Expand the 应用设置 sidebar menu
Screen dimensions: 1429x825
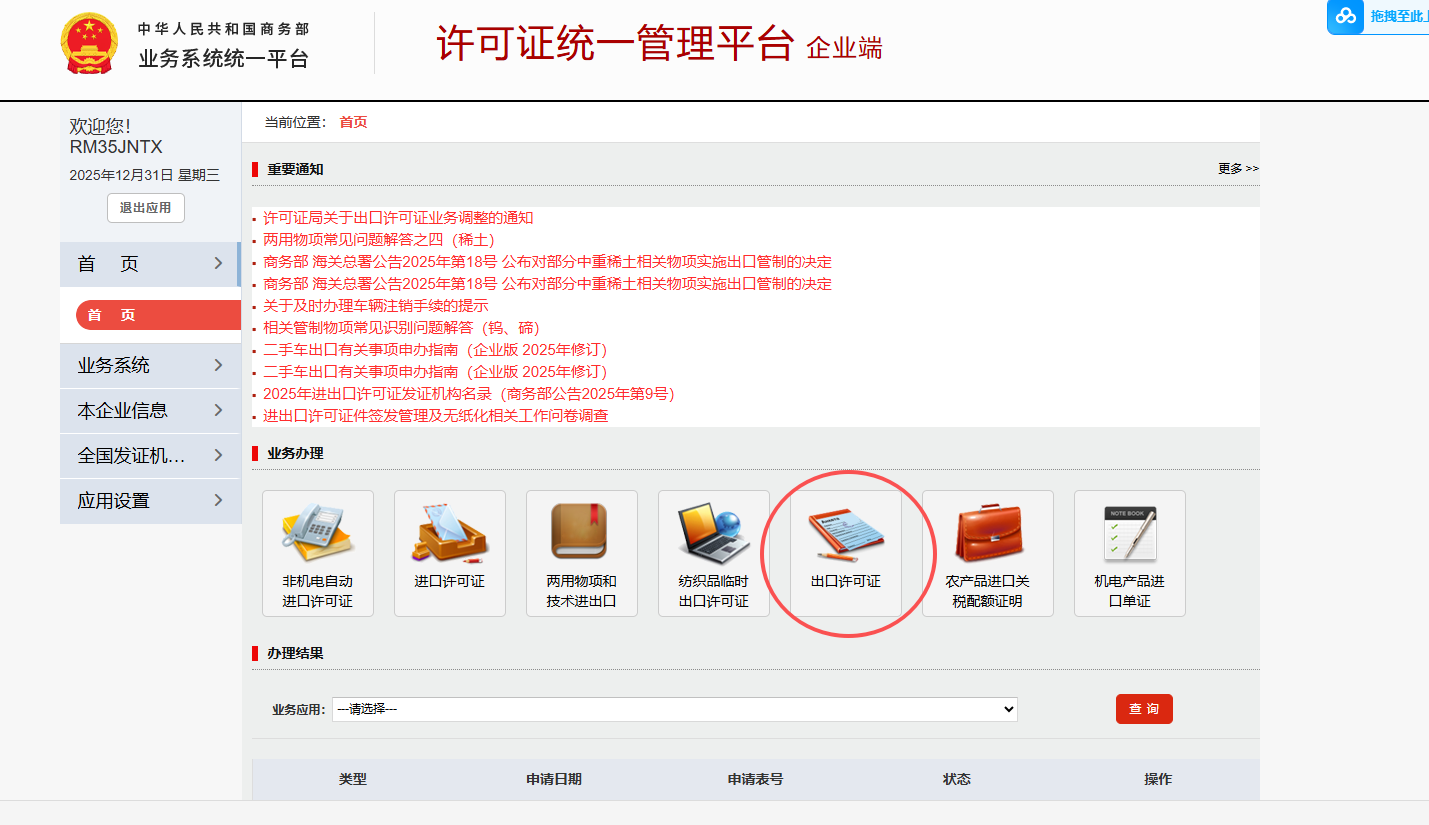tap(150, 501)
